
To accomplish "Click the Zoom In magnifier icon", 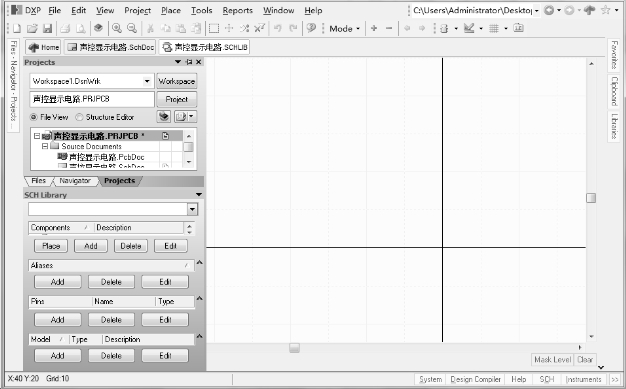I will [117, 28].
